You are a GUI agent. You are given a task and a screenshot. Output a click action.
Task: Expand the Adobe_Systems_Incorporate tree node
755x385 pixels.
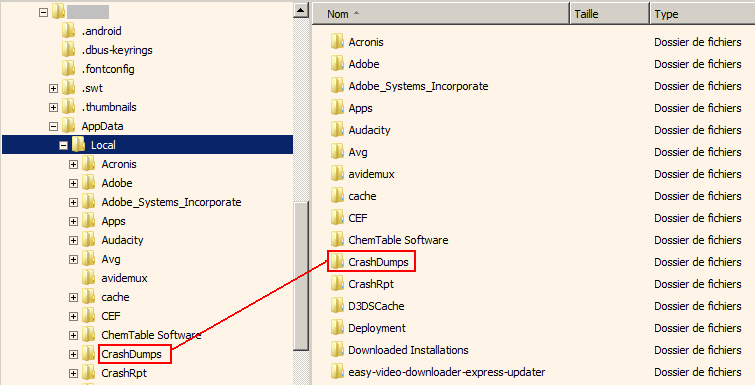click(x=73, y=203)
